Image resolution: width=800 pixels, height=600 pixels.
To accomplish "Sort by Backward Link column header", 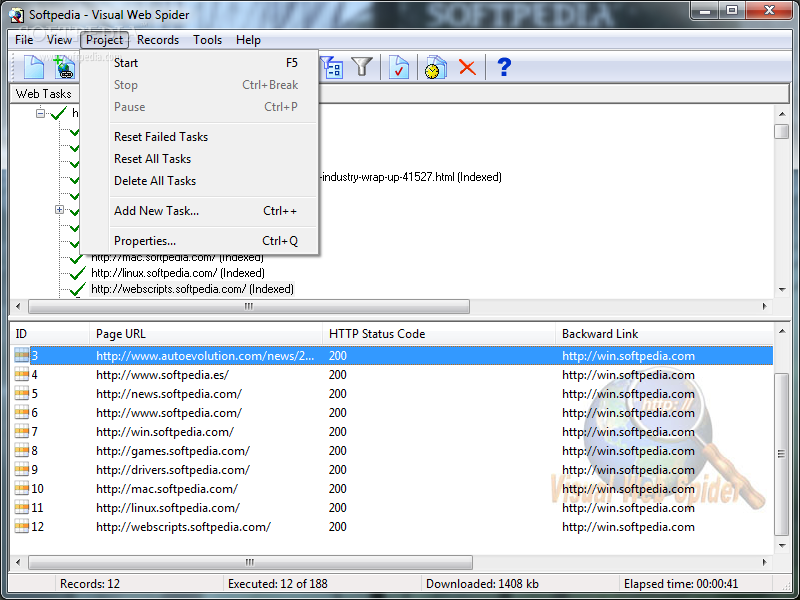I will (664, 334).
